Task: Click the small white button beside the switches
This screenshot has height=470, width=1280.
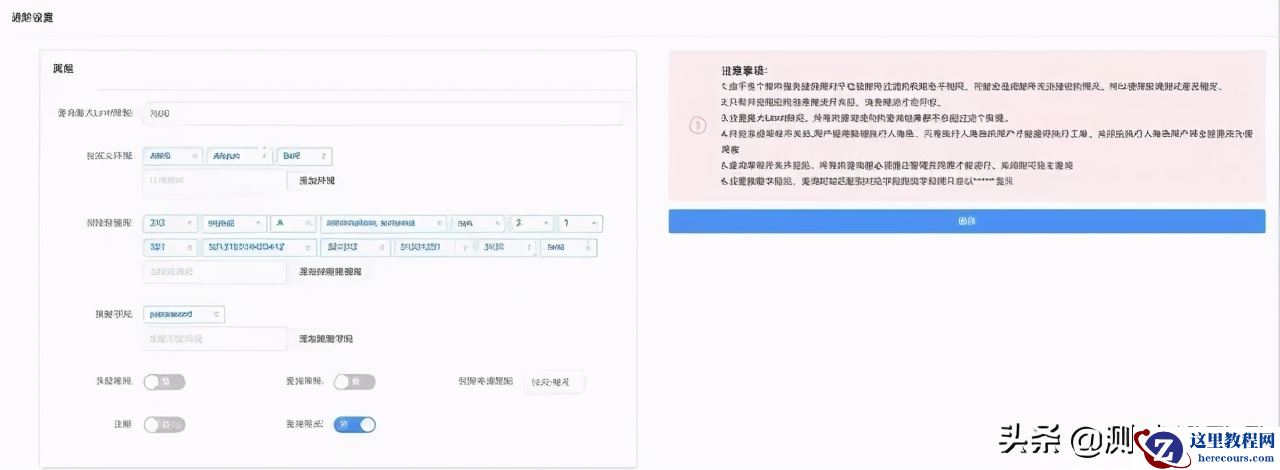Action: pos(553,382)
